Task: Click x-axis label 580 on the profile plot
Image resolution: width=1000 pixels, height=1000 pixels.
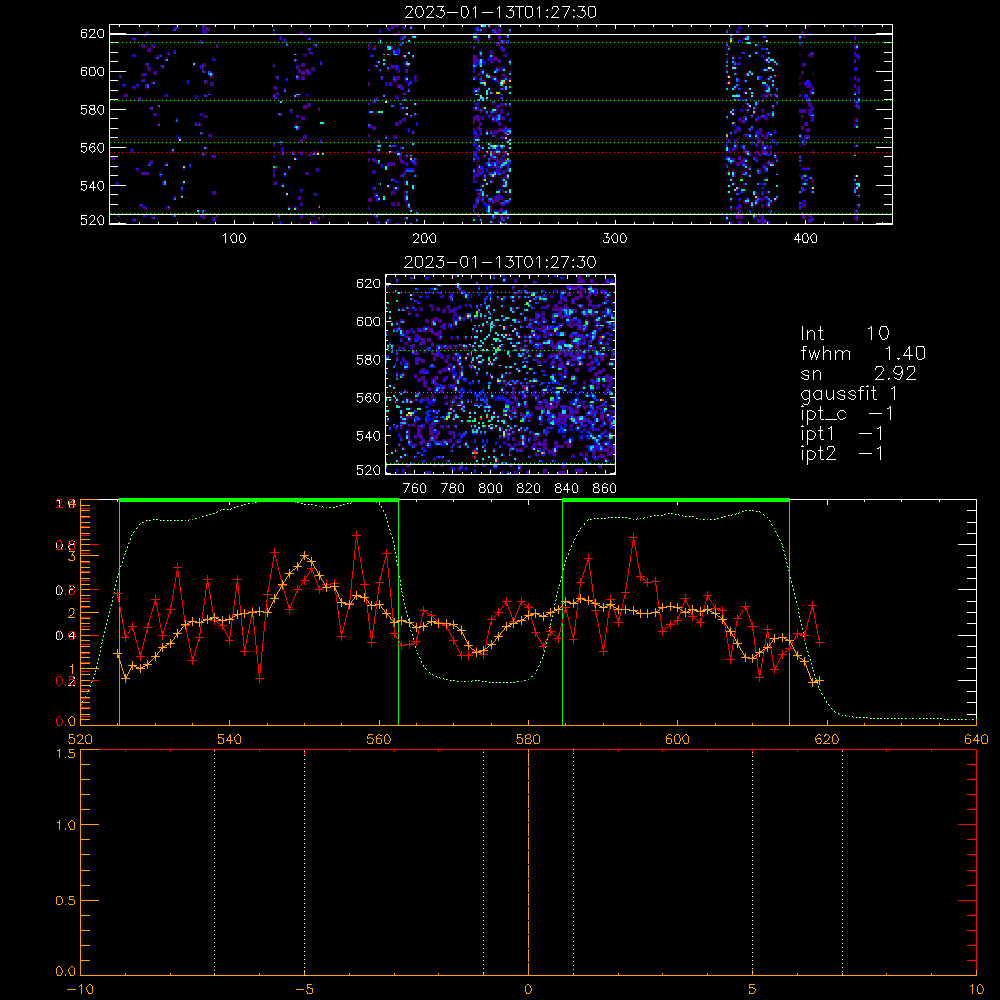Action: (528, 740)
